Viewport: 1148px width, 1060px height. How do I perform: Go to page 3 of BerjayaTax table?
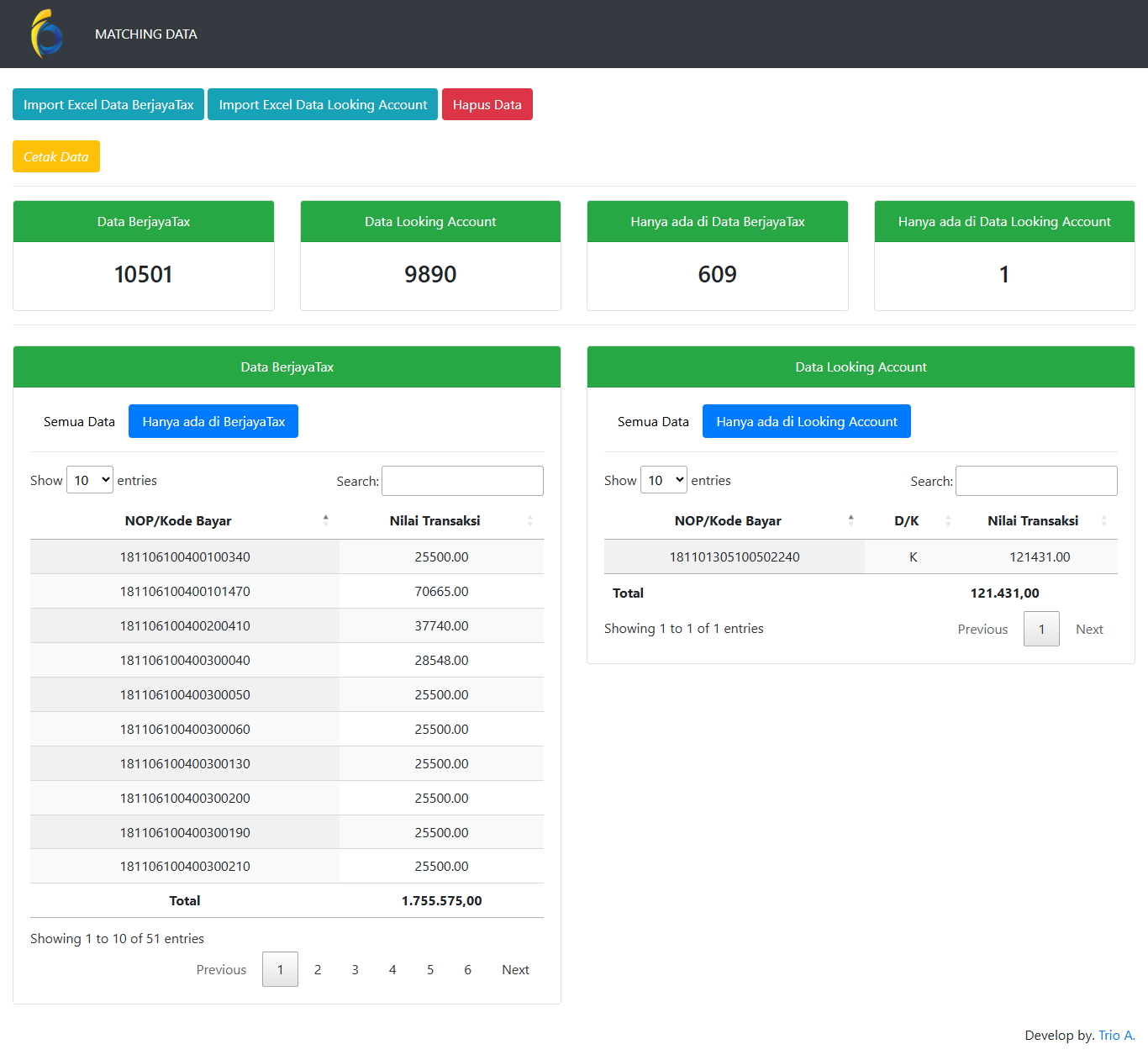pyautogui.click(x=355, y=970)
